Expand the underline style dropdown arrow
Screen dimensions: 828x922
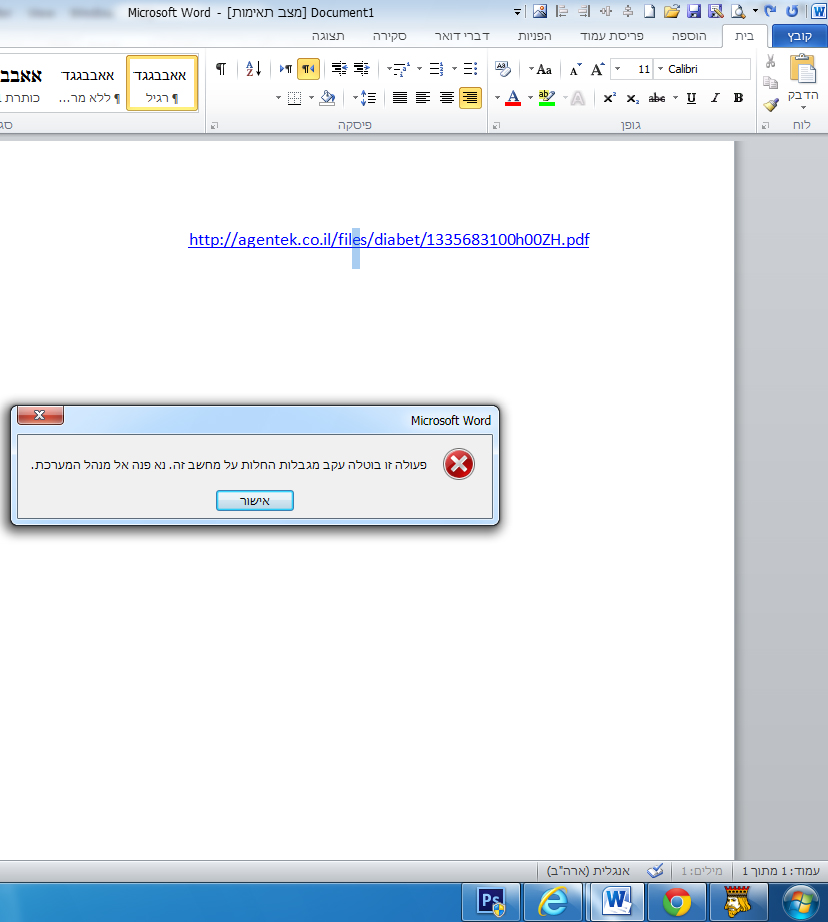point(675,98)
